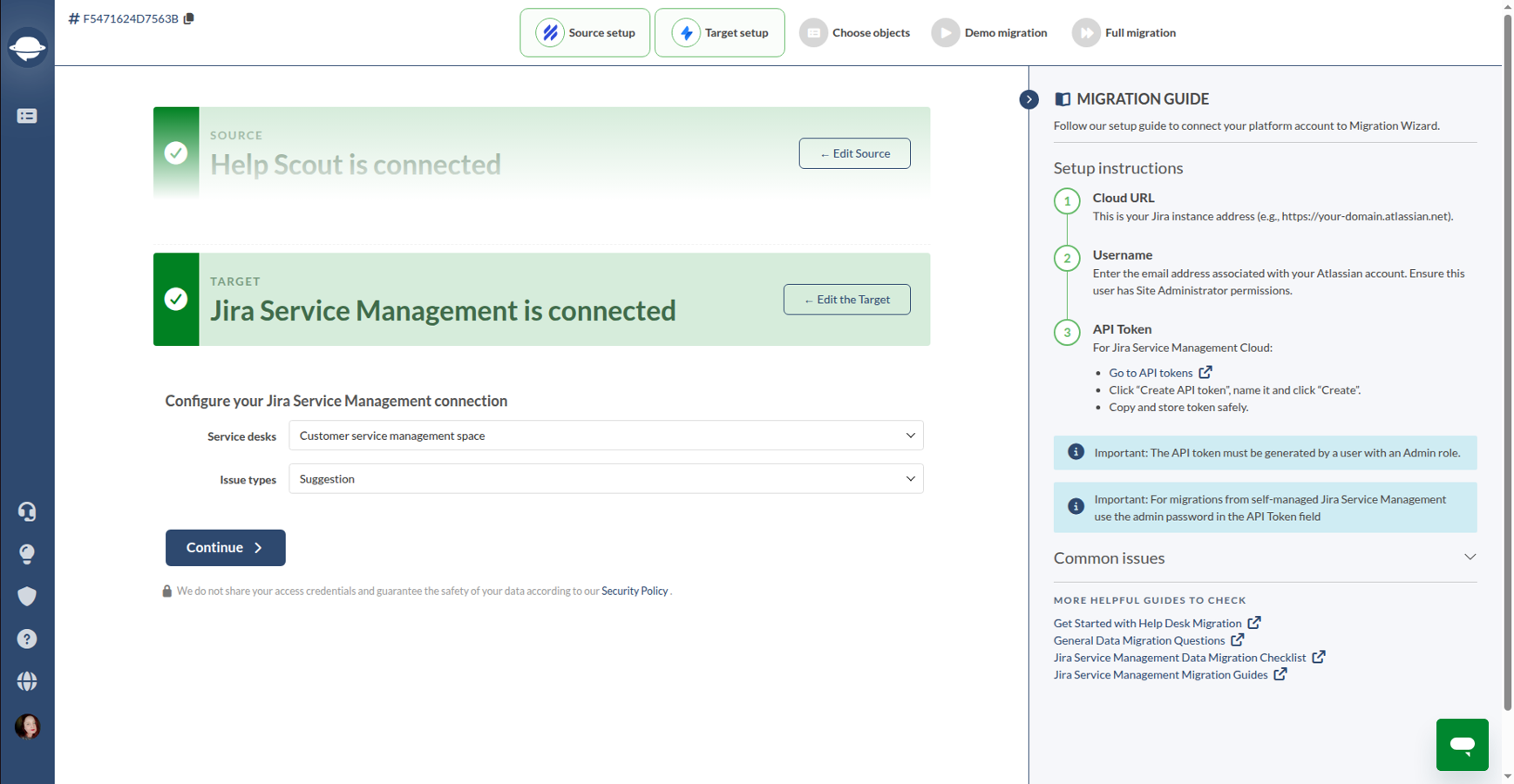This screenshot has width=1514, height=784.
Task: Click the Edit Source button
Action: pyautogui.click(x=854, y=153)
